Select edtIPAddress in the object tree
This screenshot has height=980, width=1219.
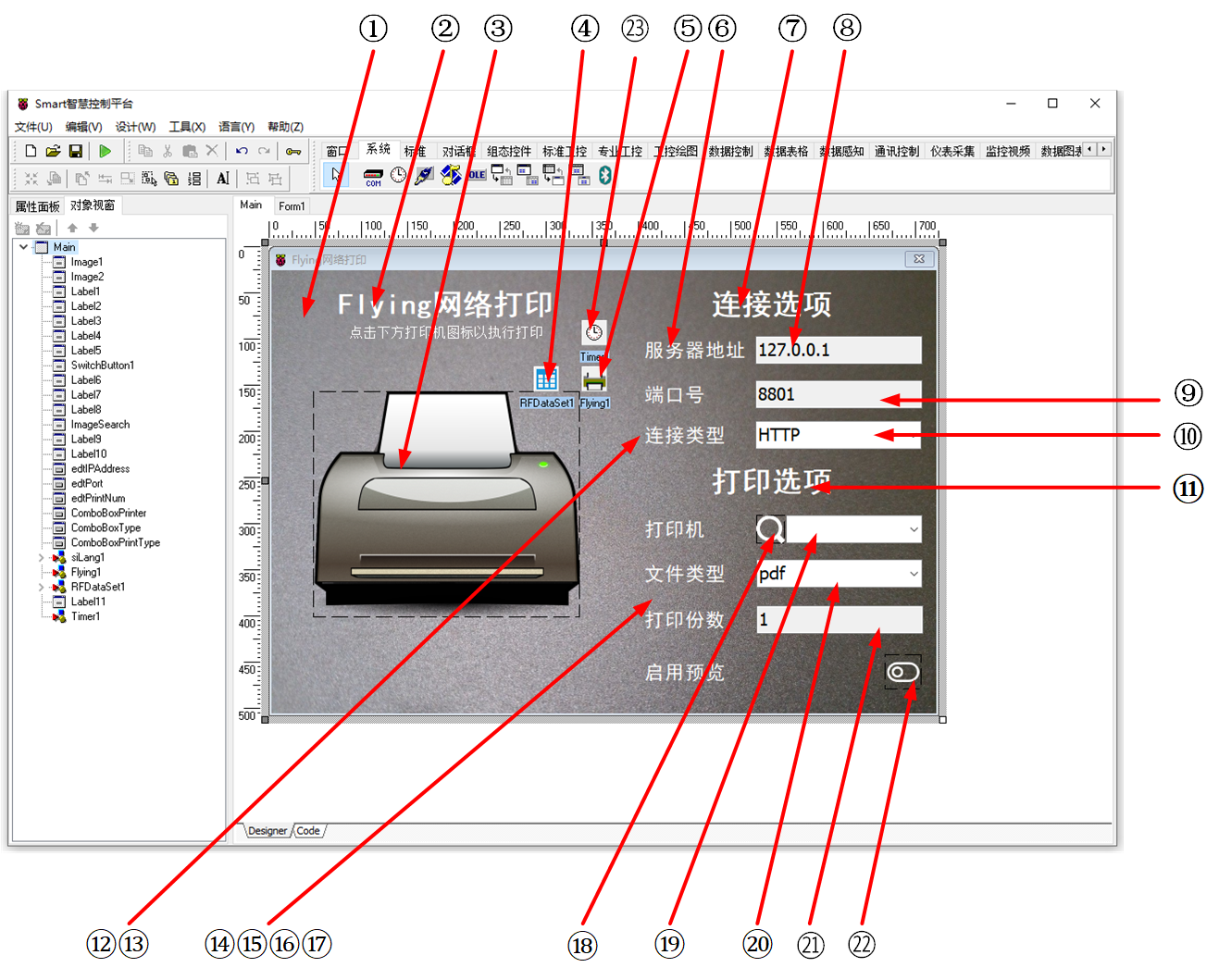point(100,469)
